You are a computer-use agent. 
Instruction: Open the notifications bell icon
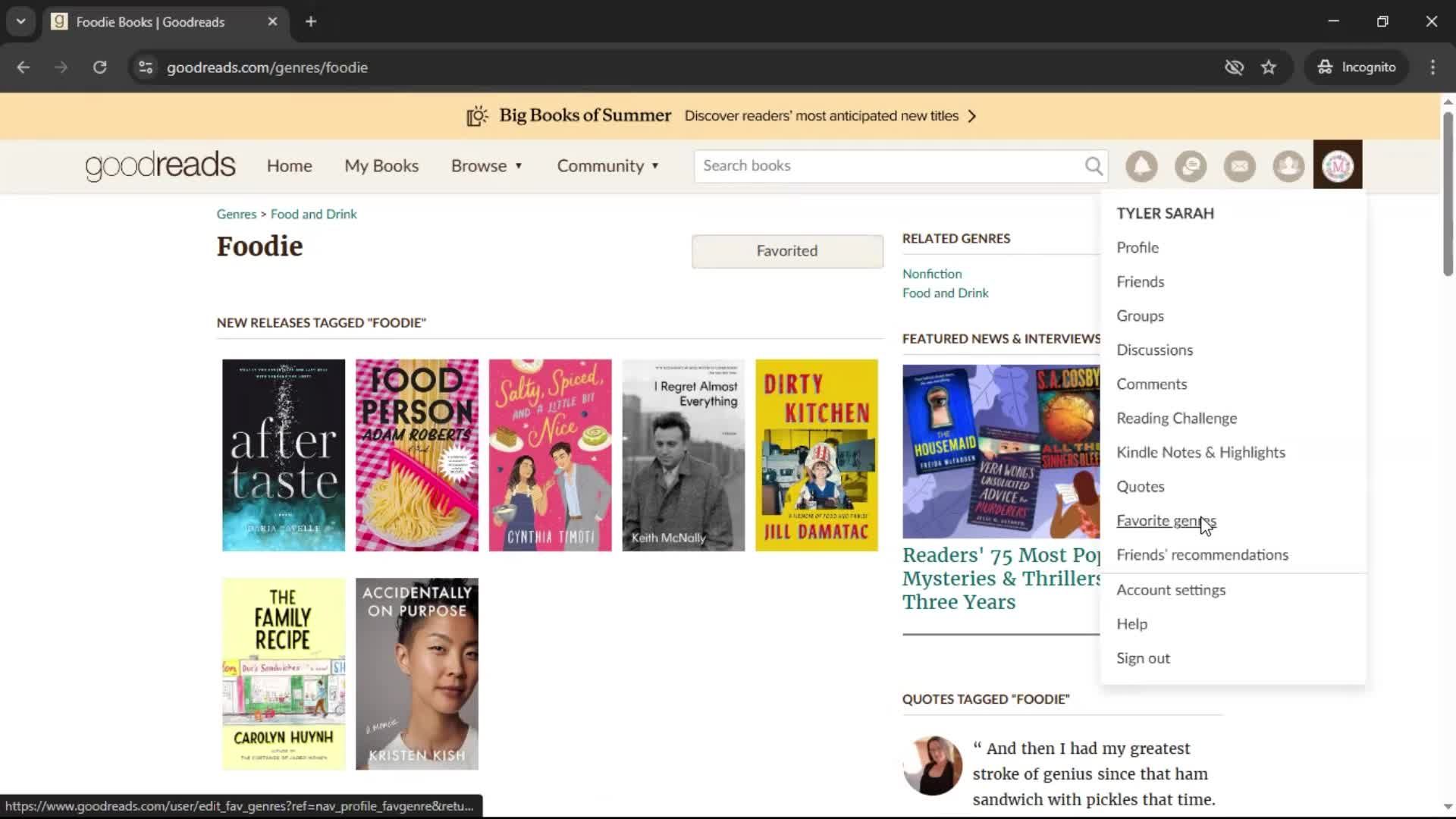pos(1141,166)
